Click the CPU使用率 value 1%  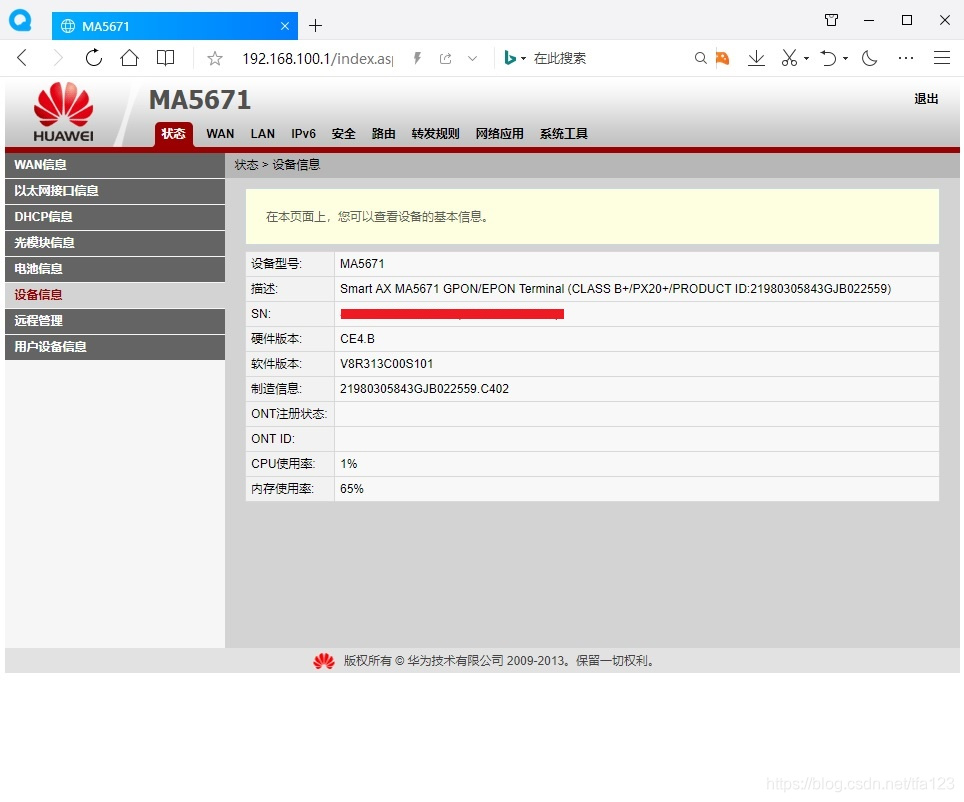click(x=349, y=464)
